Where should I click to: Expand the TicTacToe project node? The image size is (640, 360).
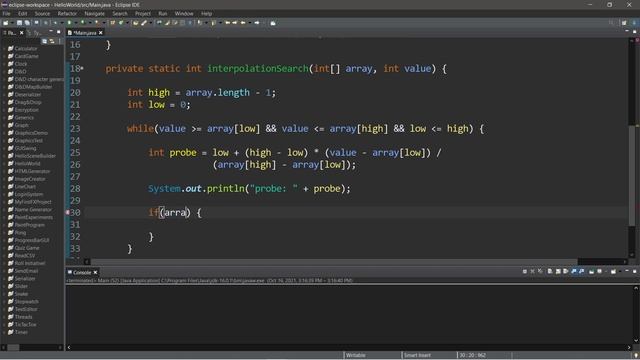[4, 324]
